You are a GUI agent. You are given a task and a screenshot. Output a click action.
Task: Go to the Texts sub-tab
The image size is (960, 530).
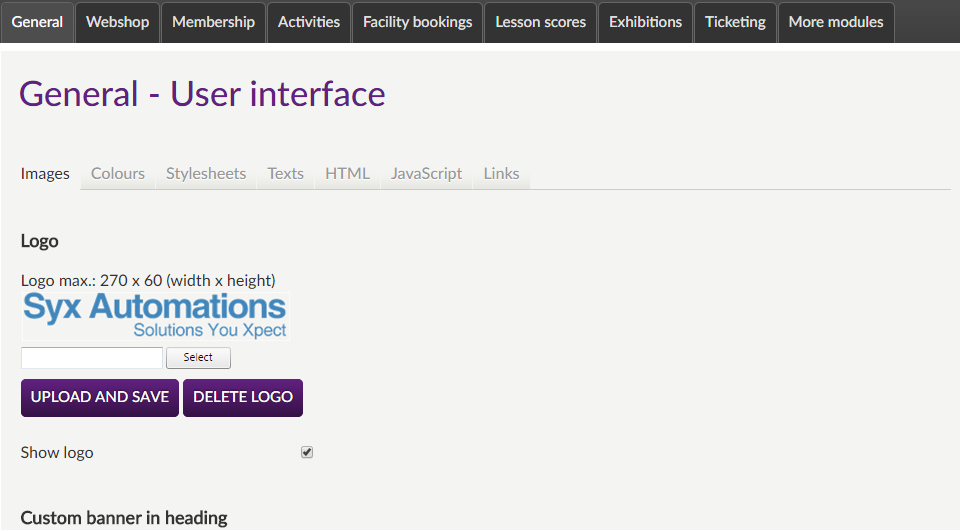tap(285, 174)
